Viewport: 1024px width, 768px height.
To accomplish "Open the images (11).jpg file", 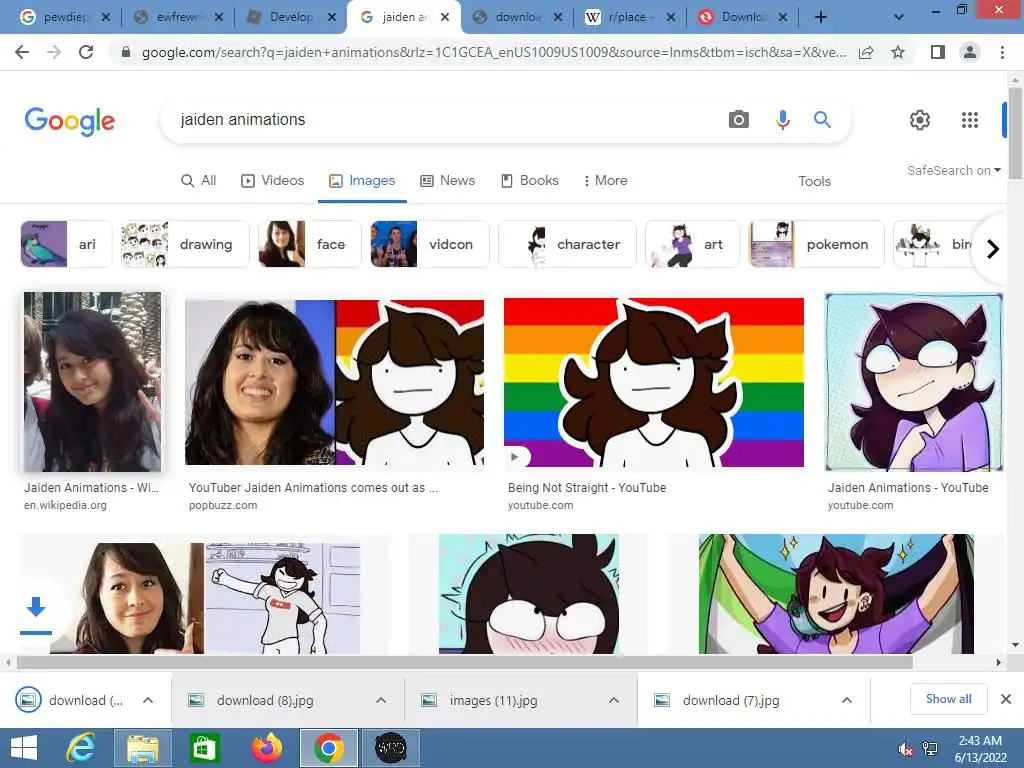I will [494, 701].
